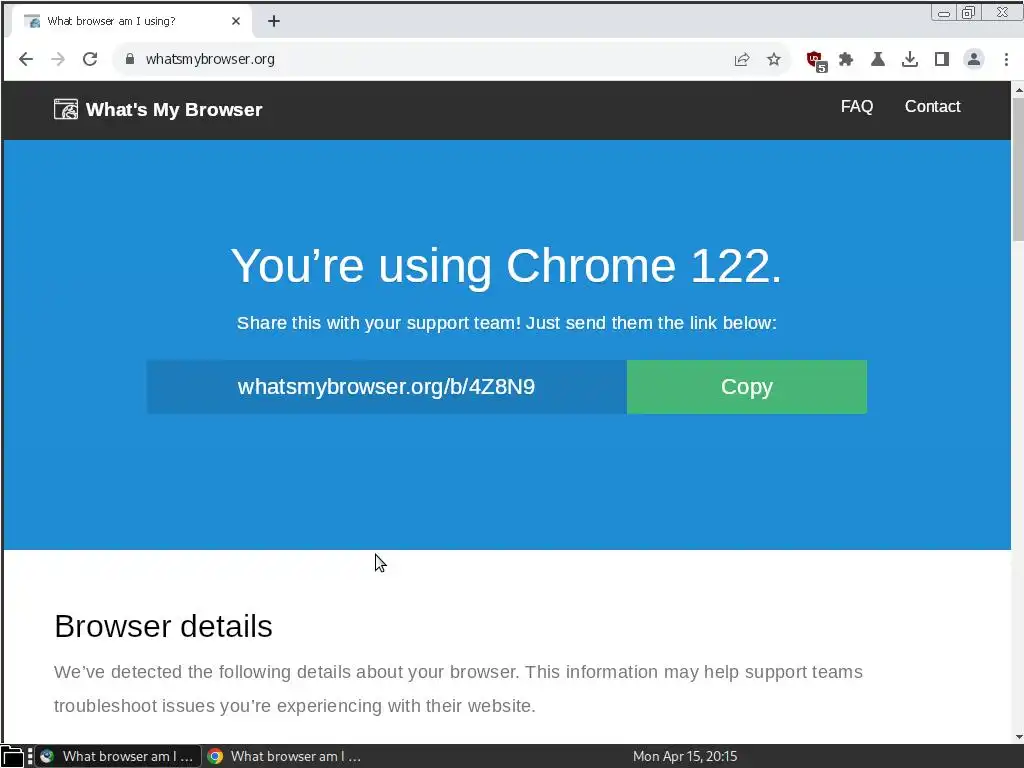Click the page's vertical scrollbar thumb

point(1017,169)
